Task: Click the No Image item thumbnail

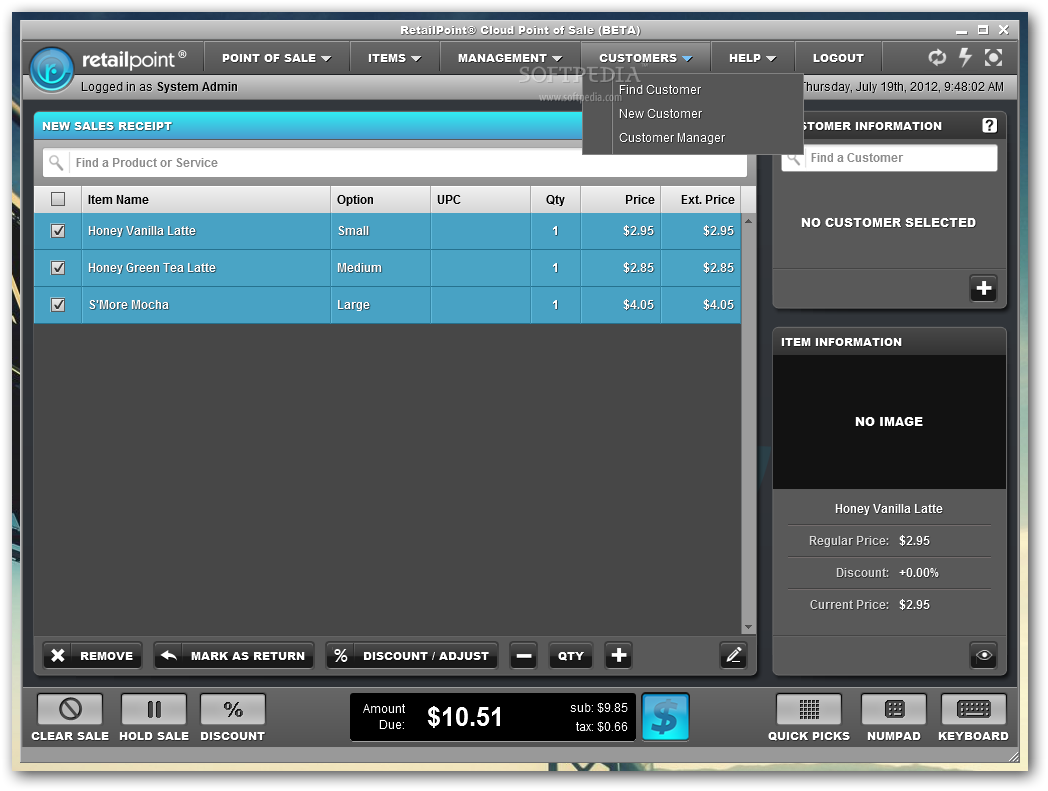Action: [889, 421]
